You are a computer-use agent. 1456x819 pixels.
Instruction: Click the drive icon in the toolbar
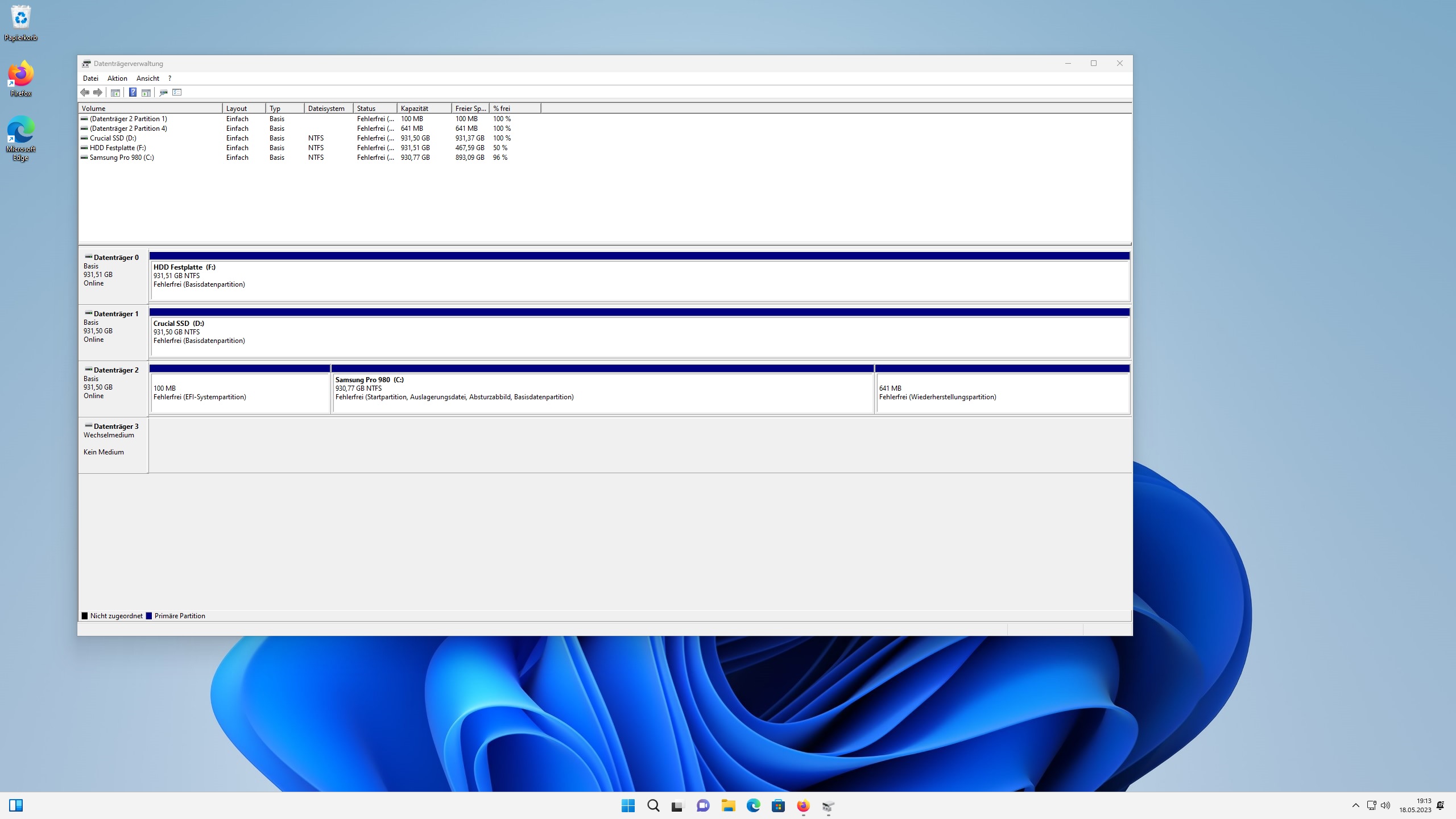163,92
